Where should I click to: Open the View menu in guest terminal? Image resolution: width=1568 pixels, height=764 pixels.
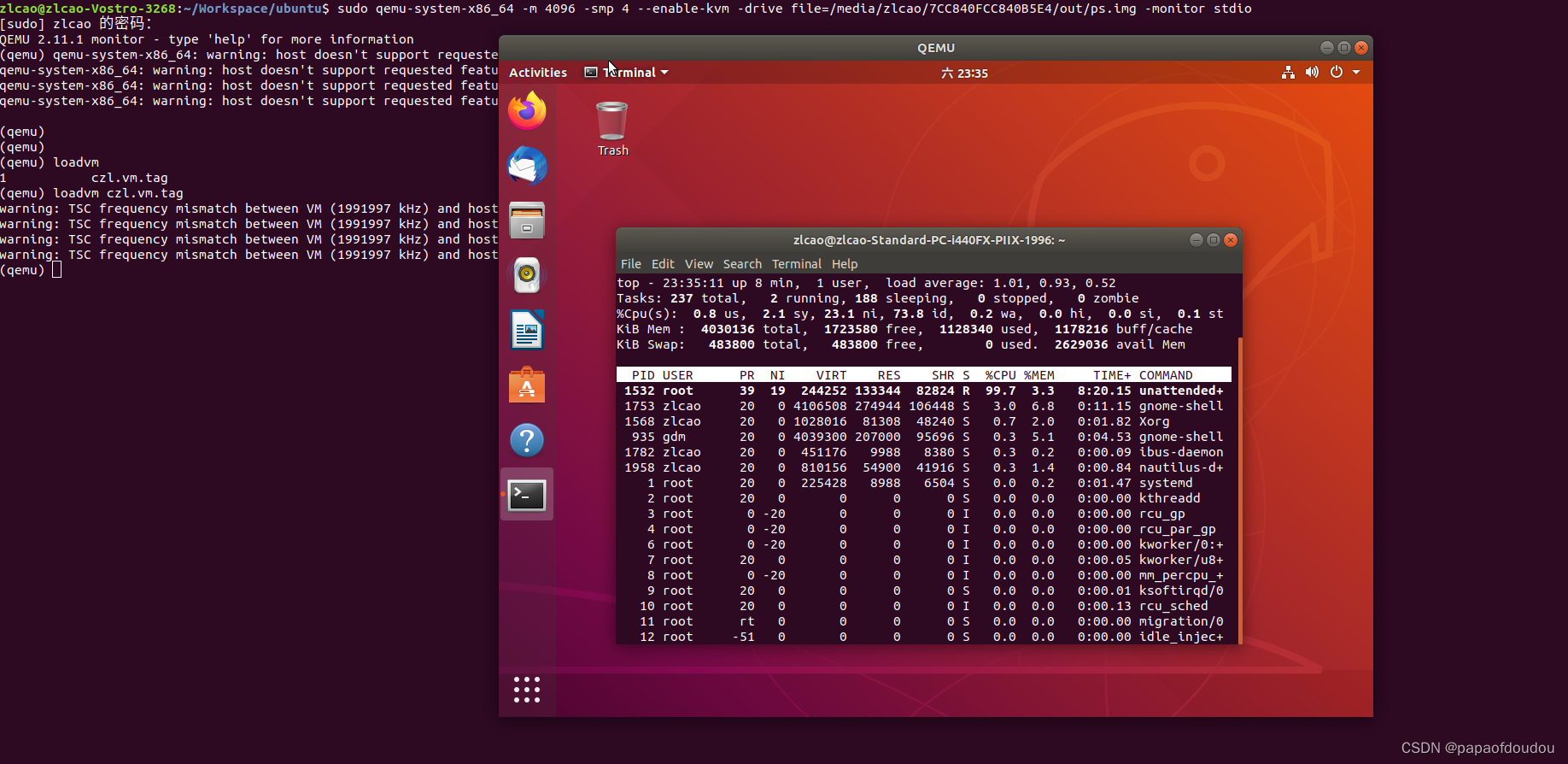click(x=699, y=264)
